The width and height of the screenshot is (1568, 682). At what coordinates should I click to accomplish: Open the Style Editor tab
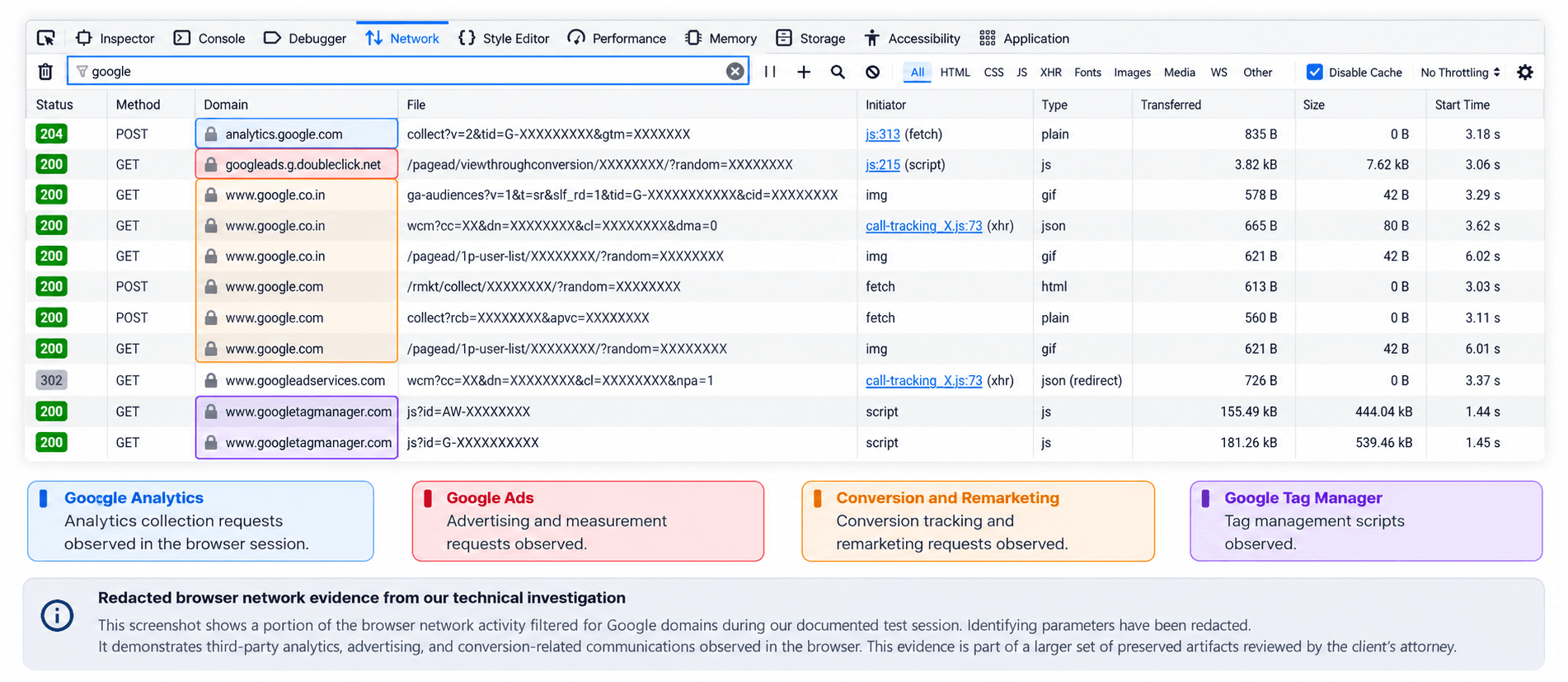pos(504,38)
